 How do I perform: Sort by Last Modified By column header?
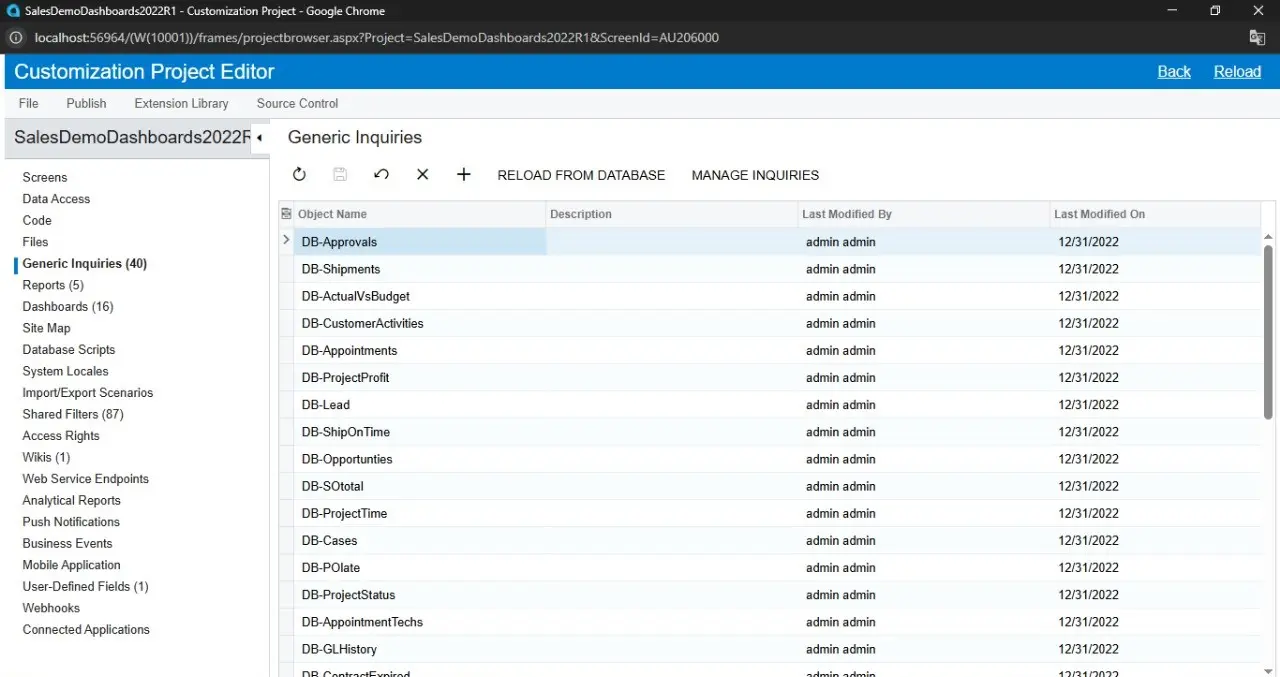[x=924, y=214]
